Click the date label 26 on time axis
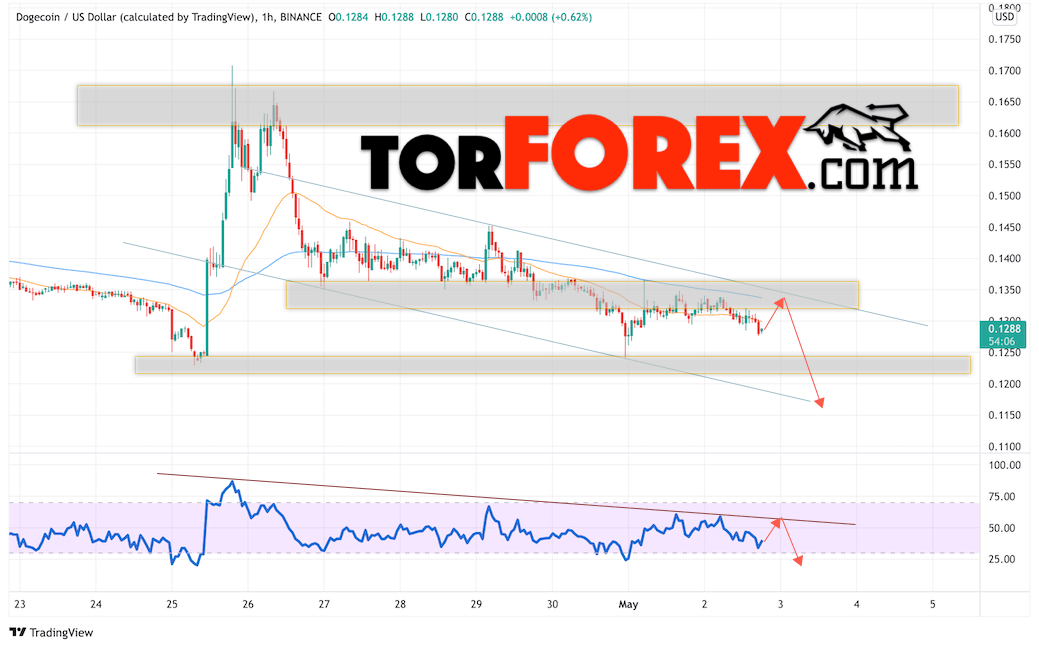 click(x=248, y=604)
